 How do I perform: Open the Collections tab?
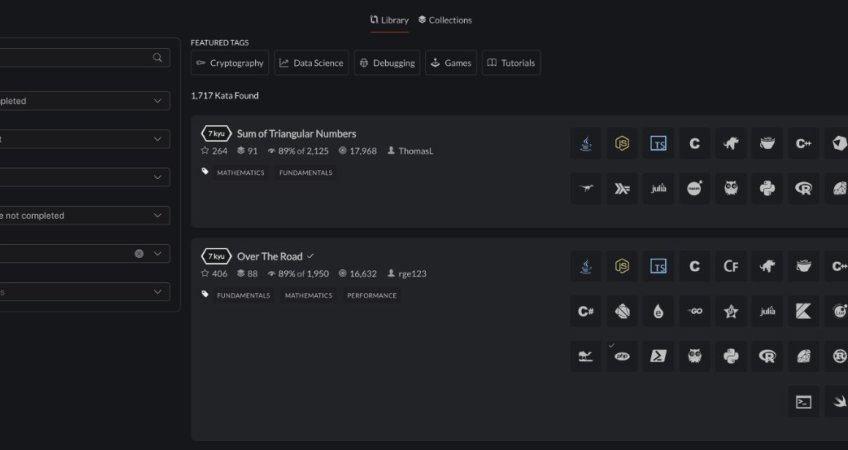pyautogui.click(x=445, y=20)
